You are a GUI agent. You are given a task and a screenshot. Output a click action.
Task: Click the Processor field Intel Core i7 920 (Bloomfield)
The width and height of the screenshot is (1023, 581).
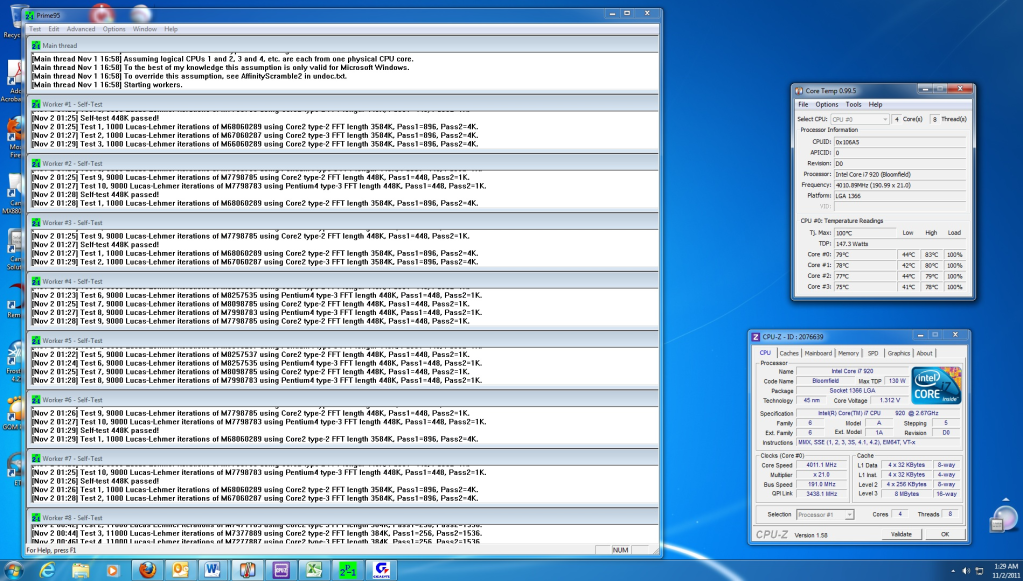click(899, 175)
